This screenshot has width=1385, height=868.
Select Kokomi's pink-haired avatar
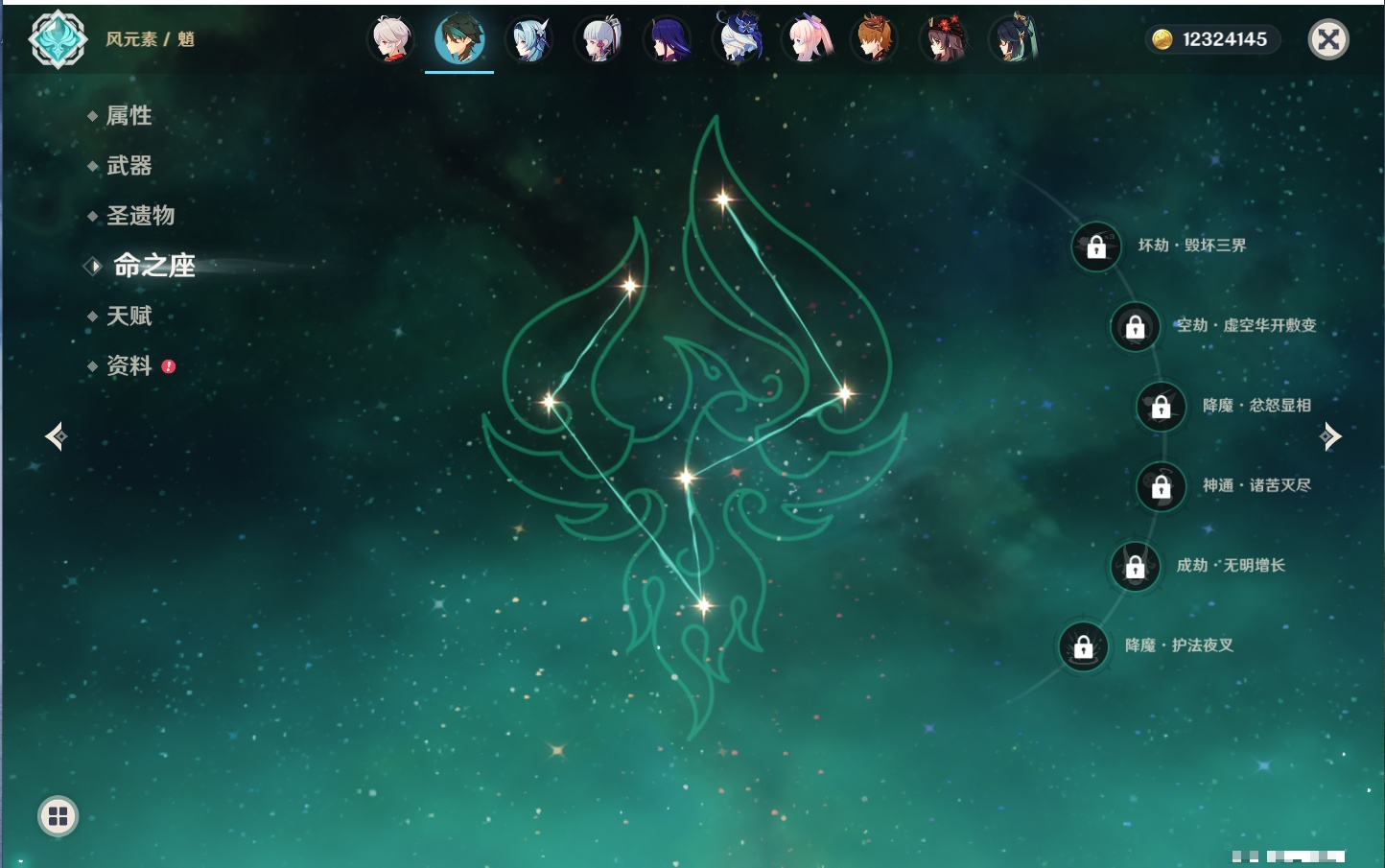click(x=806, y=39)
